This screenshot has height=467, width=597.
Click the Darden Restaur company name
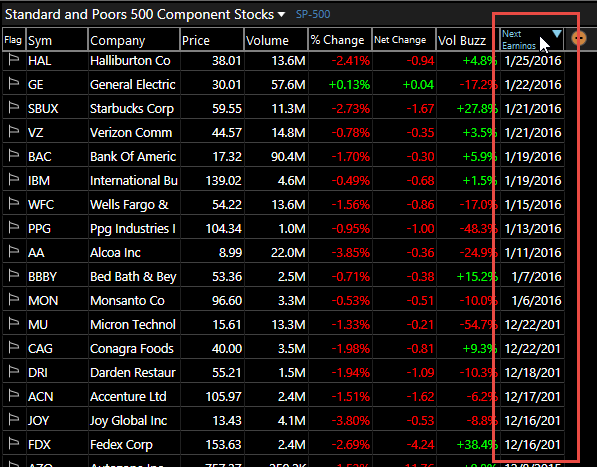click(133, 372)
